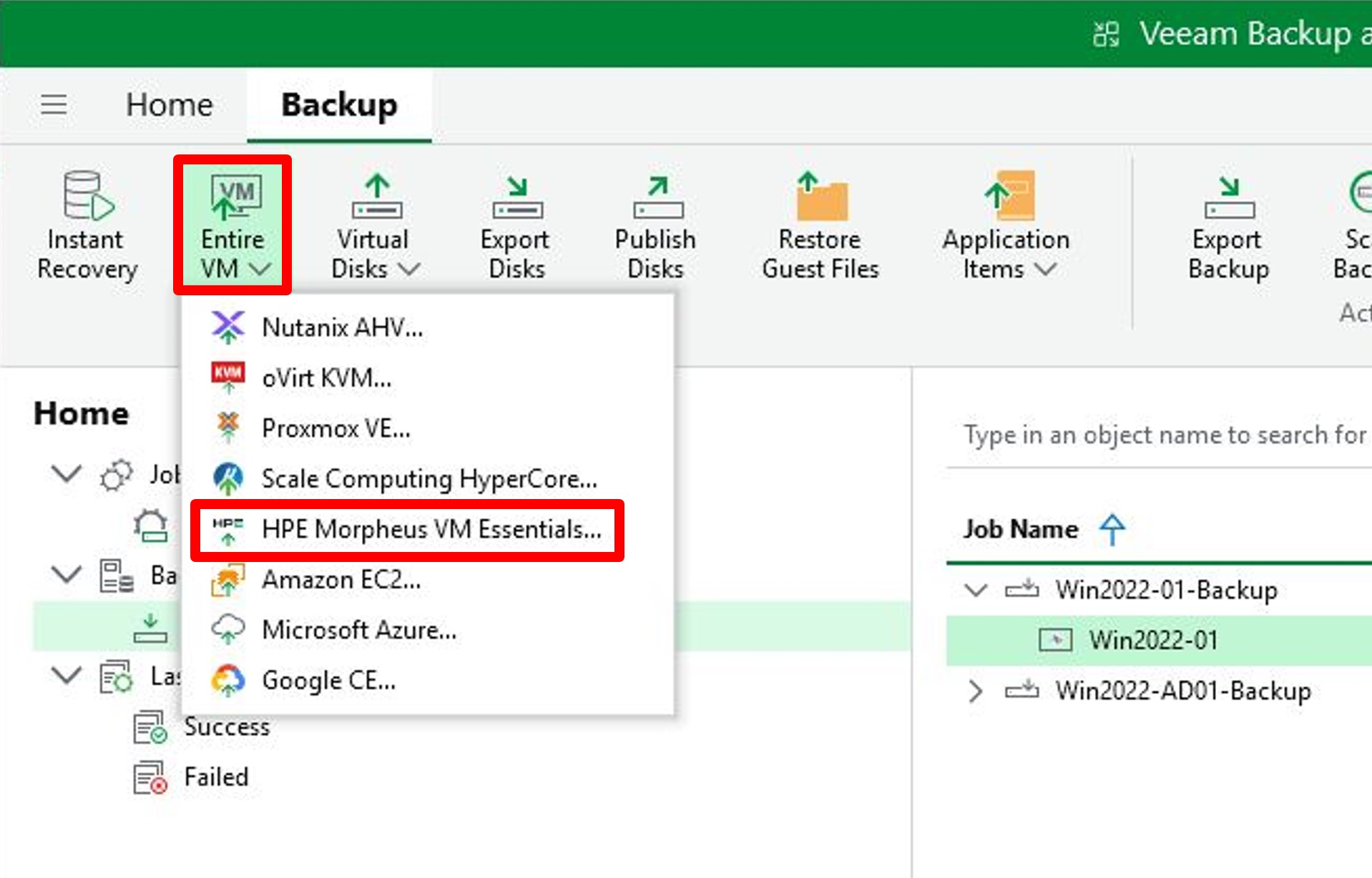The image size is (1372, 878).
Task: Pick HPE Morpheus VM Essentials option
Action: pos(428,529)
